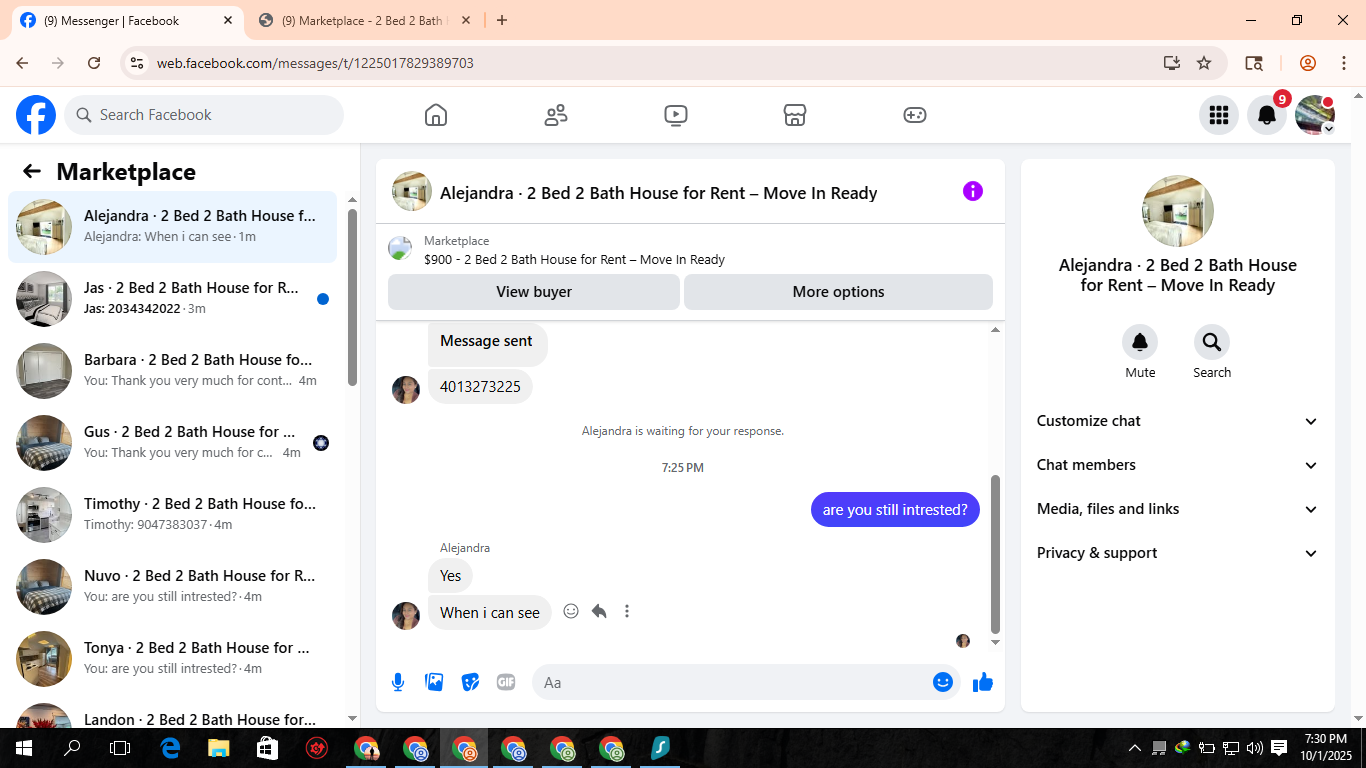Click the browser address bar URL
1366x768 pixels.
(315, 63)
